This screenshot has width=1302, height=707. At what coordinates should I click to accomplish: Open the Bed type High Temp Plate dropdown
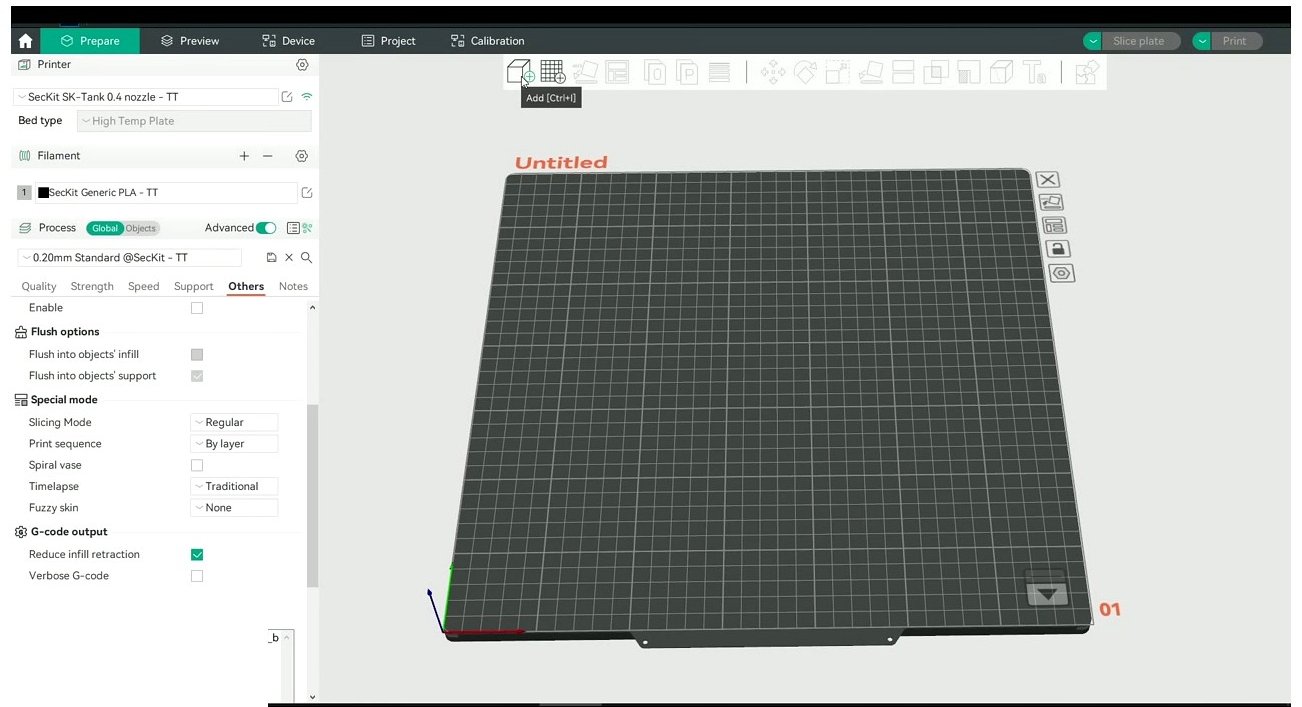click(194, 121)
